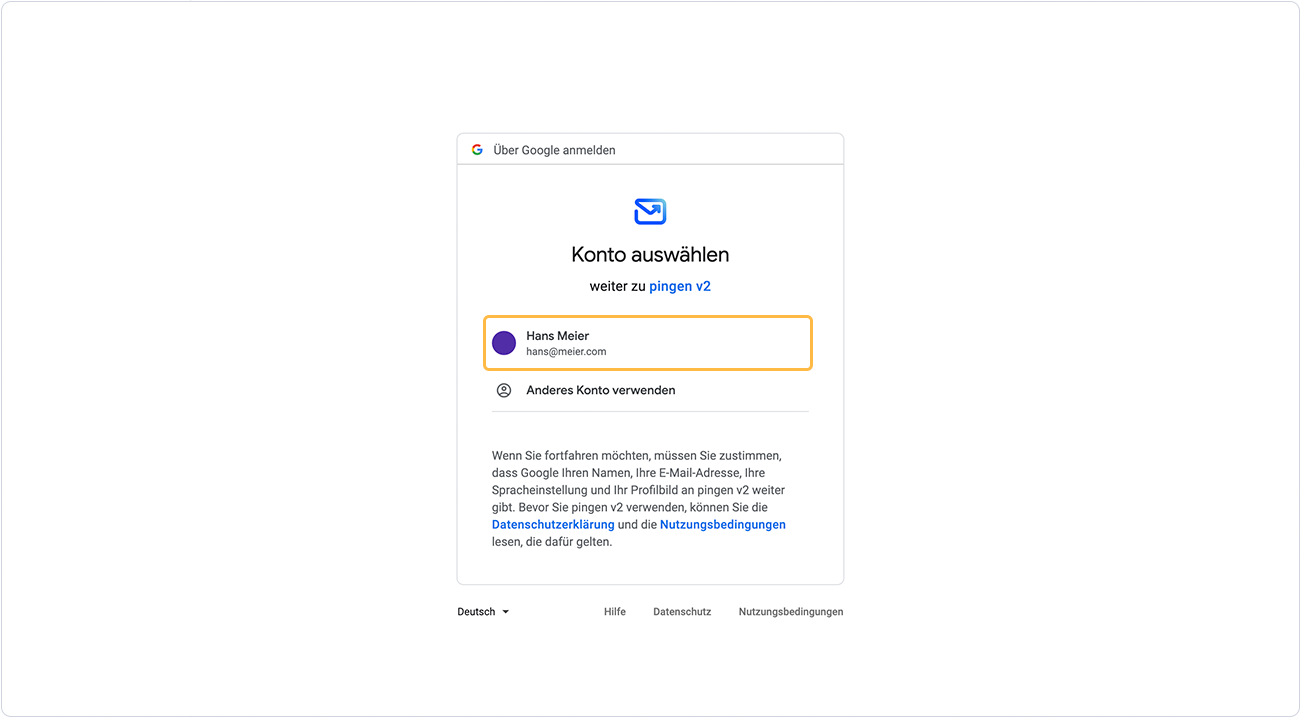Screen dimensions: 1300x717
Task: Open the Nutzungsbedingungen footer link
Action: coord(790,611)
